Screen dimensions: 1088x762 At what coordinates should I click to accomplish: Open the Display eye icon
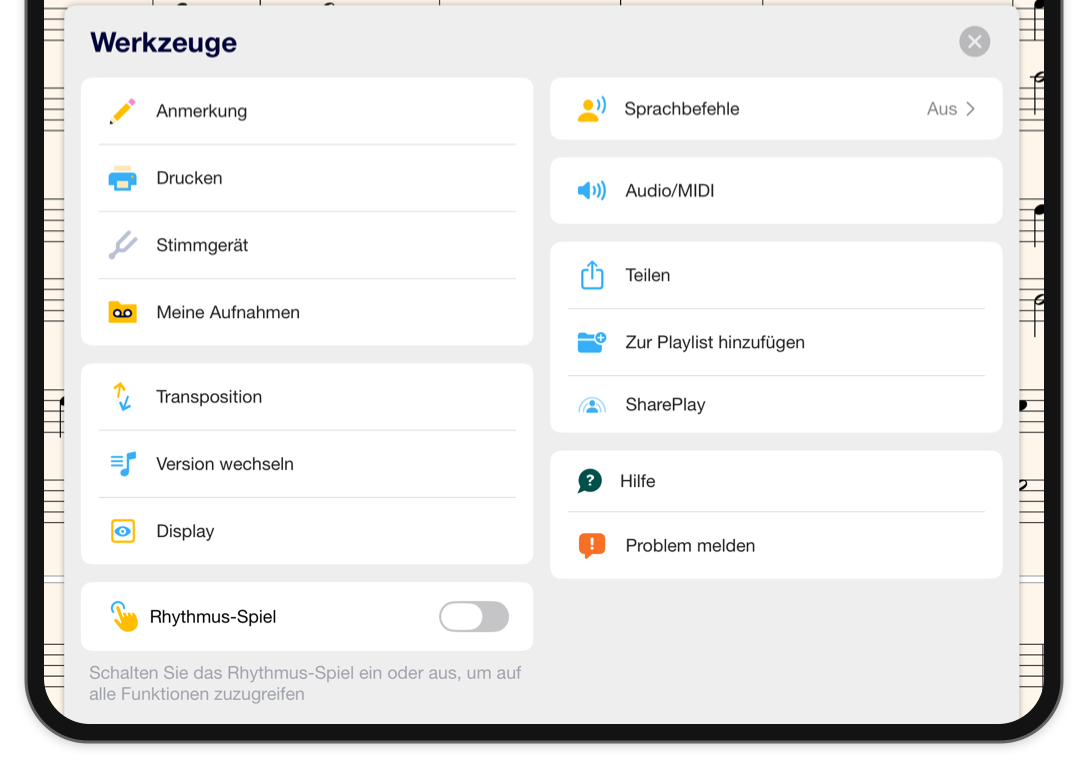(123, 531)
